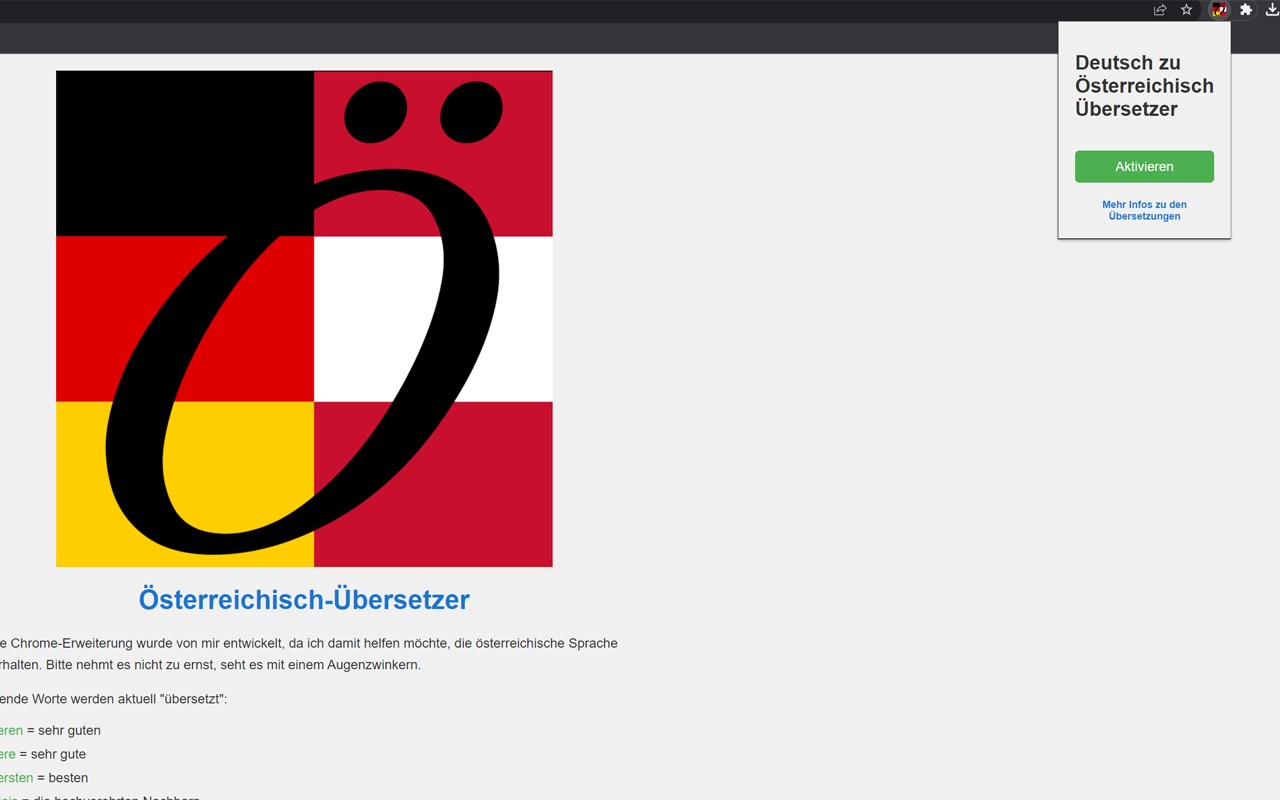Open the Extensions puzzle piece menu

pyautogui.click(x=1246, y=10)
